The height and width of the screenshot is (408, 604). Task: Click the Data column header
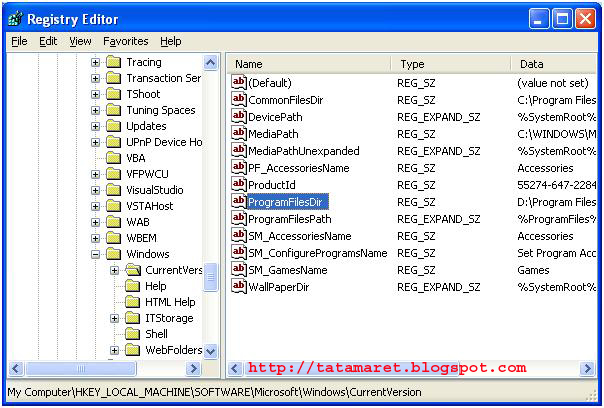(x=554, y=64)
